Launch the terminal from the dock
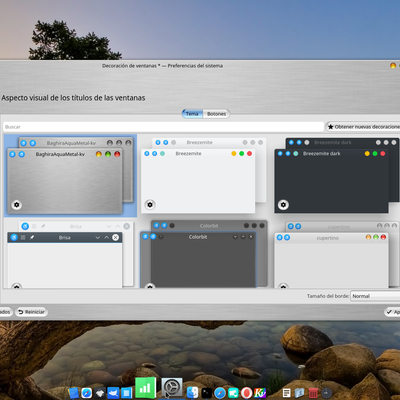Image resolution: width=400 pixels, height=400 pixels. (x=207, y=393)
